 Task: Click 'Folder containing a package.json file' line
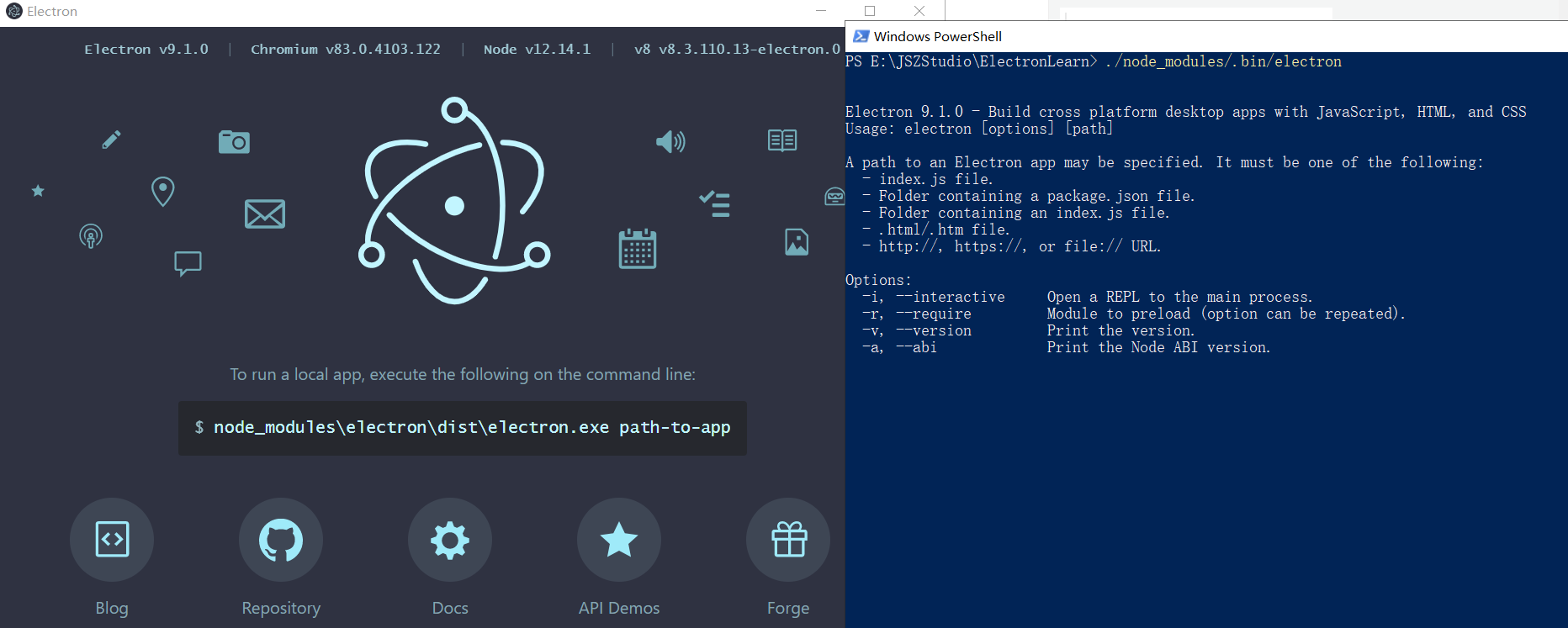point(1028,196)
